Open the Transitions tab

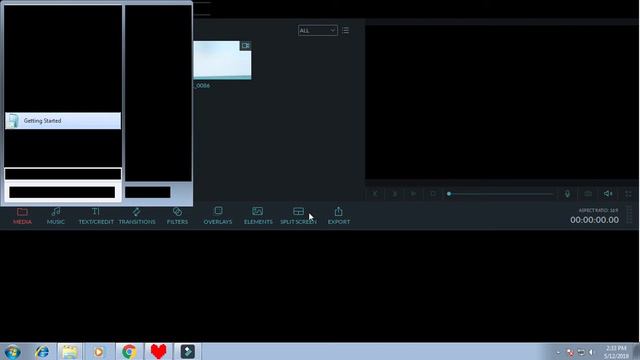137,216
